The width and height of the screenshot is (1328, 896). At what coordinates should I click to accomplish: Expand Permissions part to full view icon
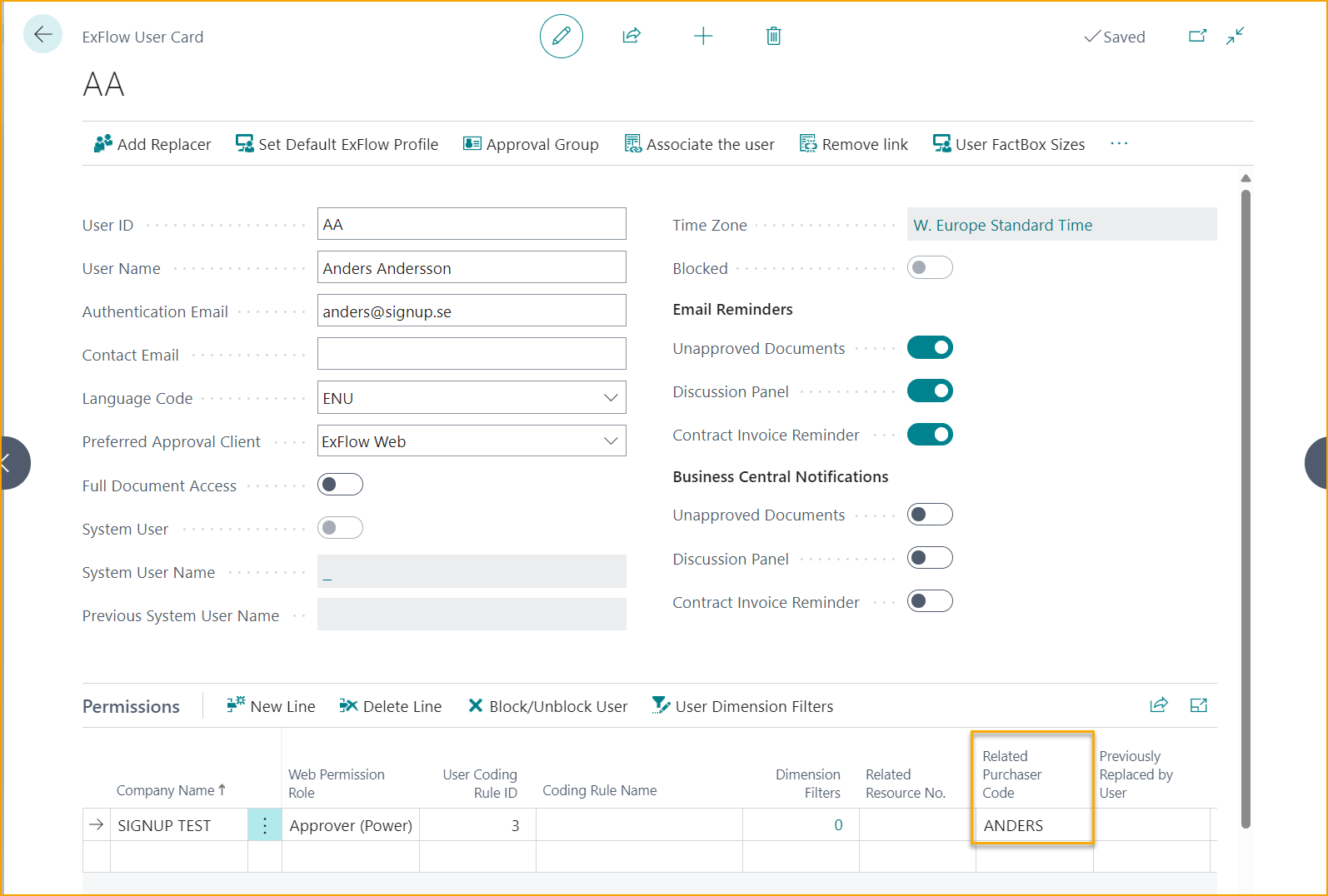tap(1199, 705)
